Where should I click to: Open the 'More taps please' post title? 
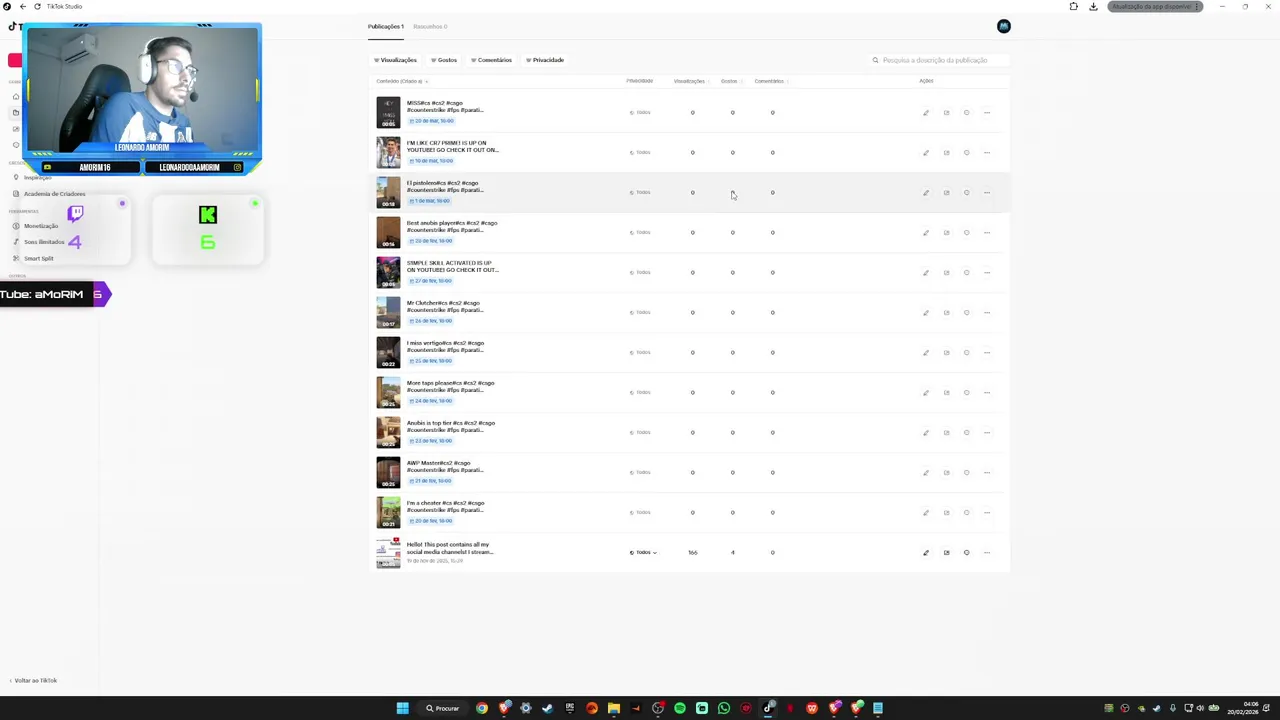(450, 386)
